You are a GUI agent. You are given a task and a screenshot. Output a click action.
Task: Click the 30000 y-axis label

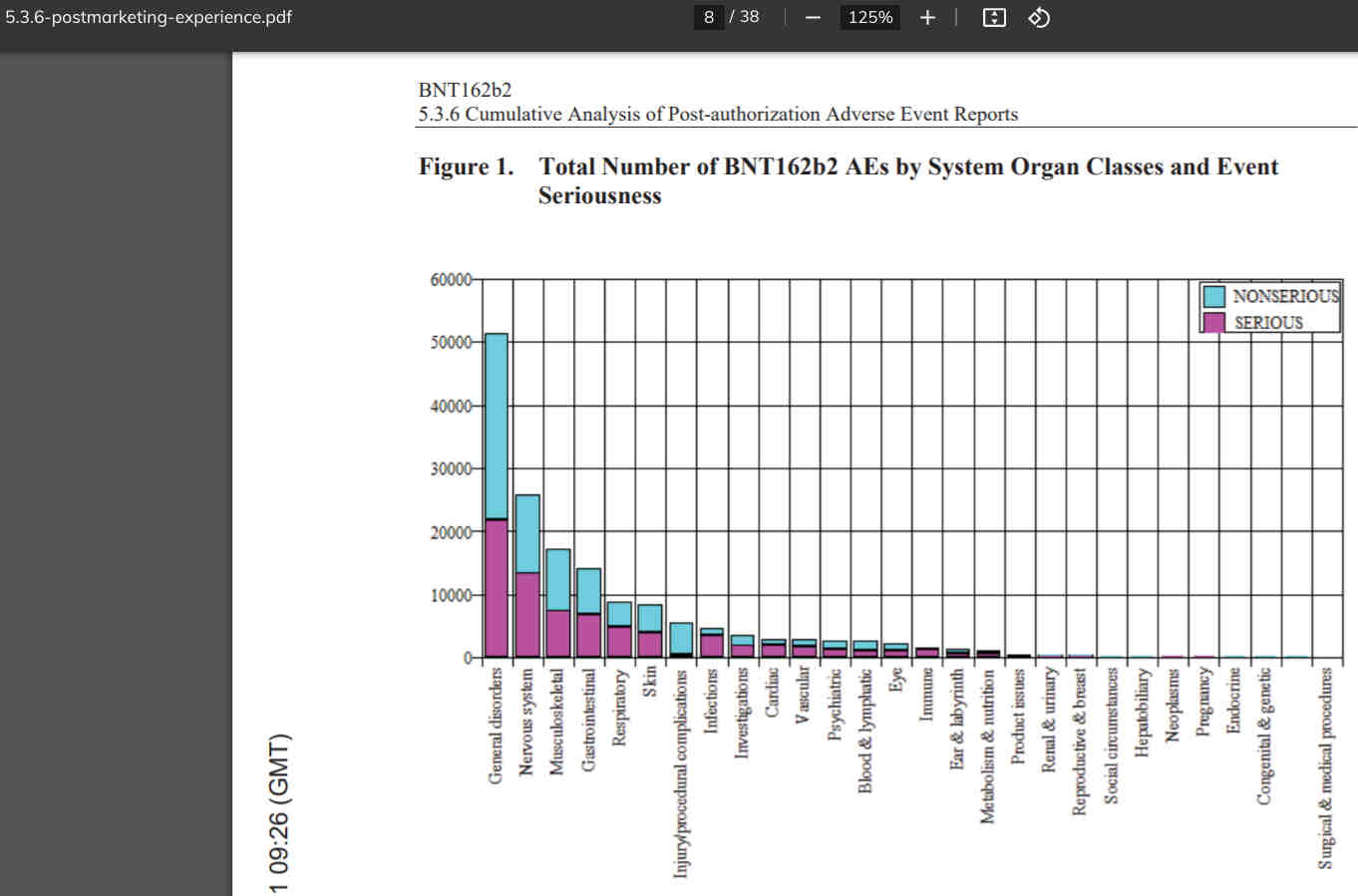pyautogui.click(x=451, y=468)
